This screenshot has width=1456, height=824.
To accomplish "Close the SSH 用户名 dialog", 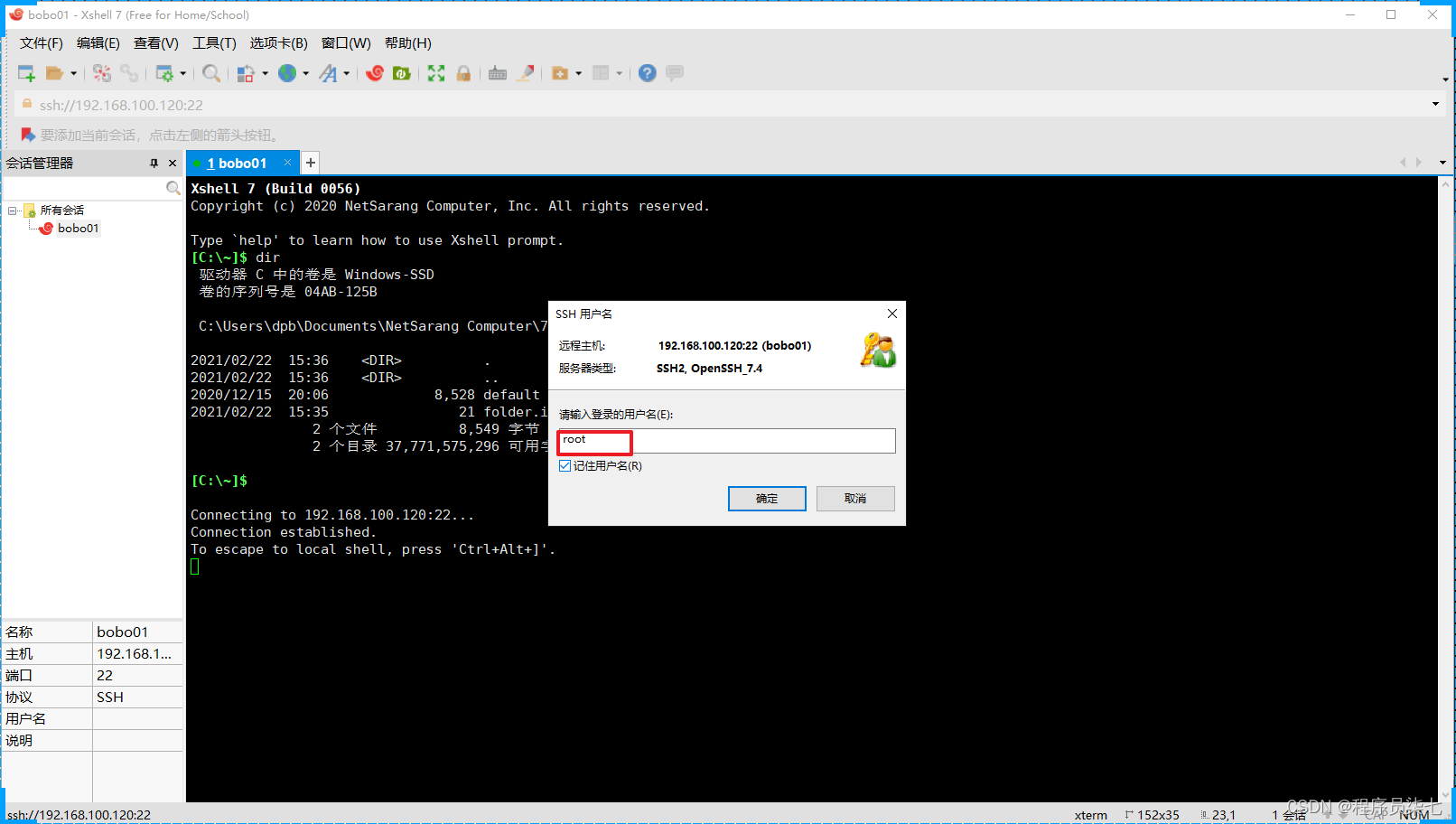I will [x=892, y=314].
